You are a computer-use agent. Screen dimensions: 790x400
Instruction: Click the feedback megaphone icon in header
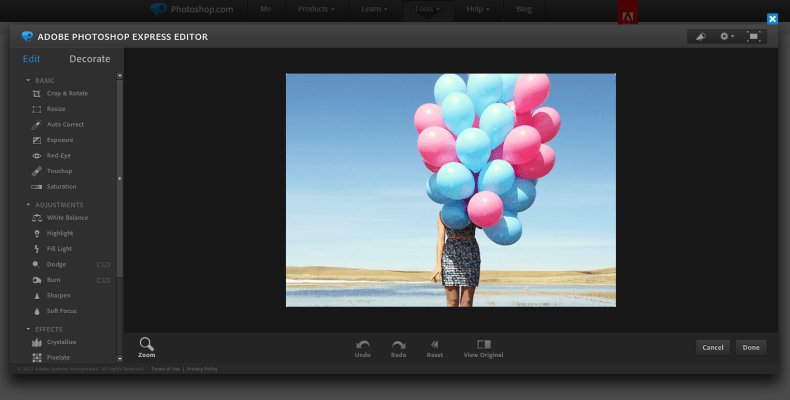tap(701, 36)
